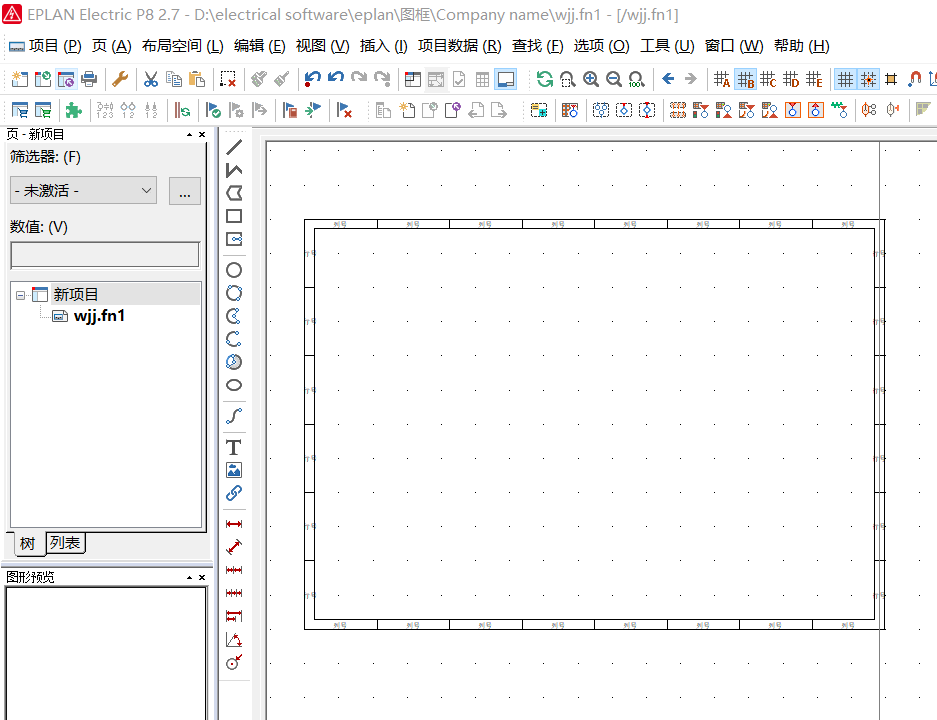Select the Rectangle drawing tool
Image resolution: width=937 pixels, height=720 pixels.
[234, 216]
